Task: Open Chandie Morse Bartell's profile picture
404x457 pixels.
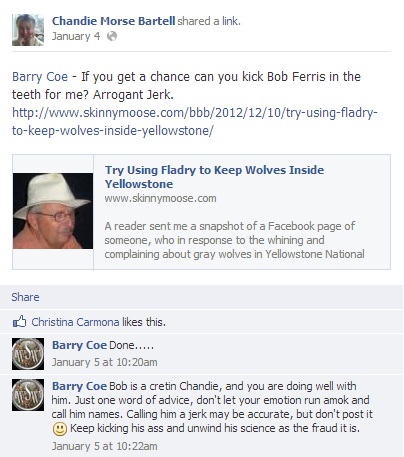Action: (28, 30)
